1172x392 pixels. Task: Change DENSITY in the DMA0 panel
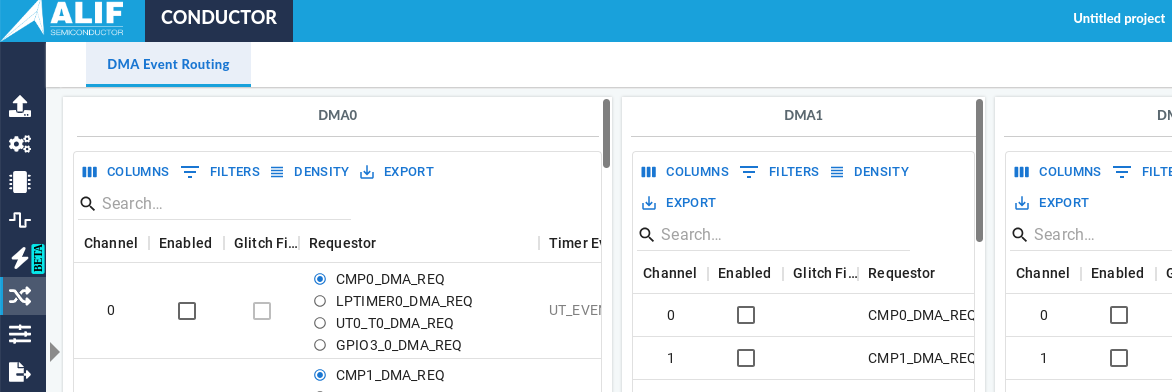click(309, 172)
